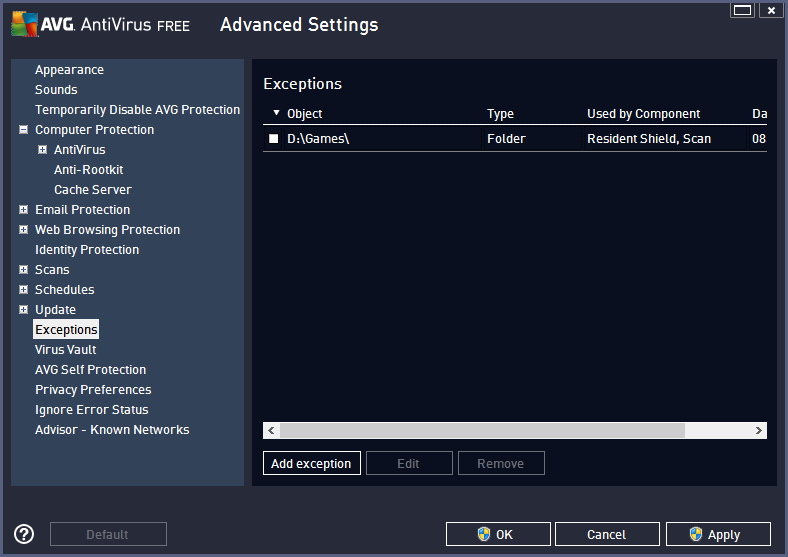This screenshot has width=788, height=557.
Task: Open AVG Self Protection settings
Action: pyautogui.click(x=90, y=370)
